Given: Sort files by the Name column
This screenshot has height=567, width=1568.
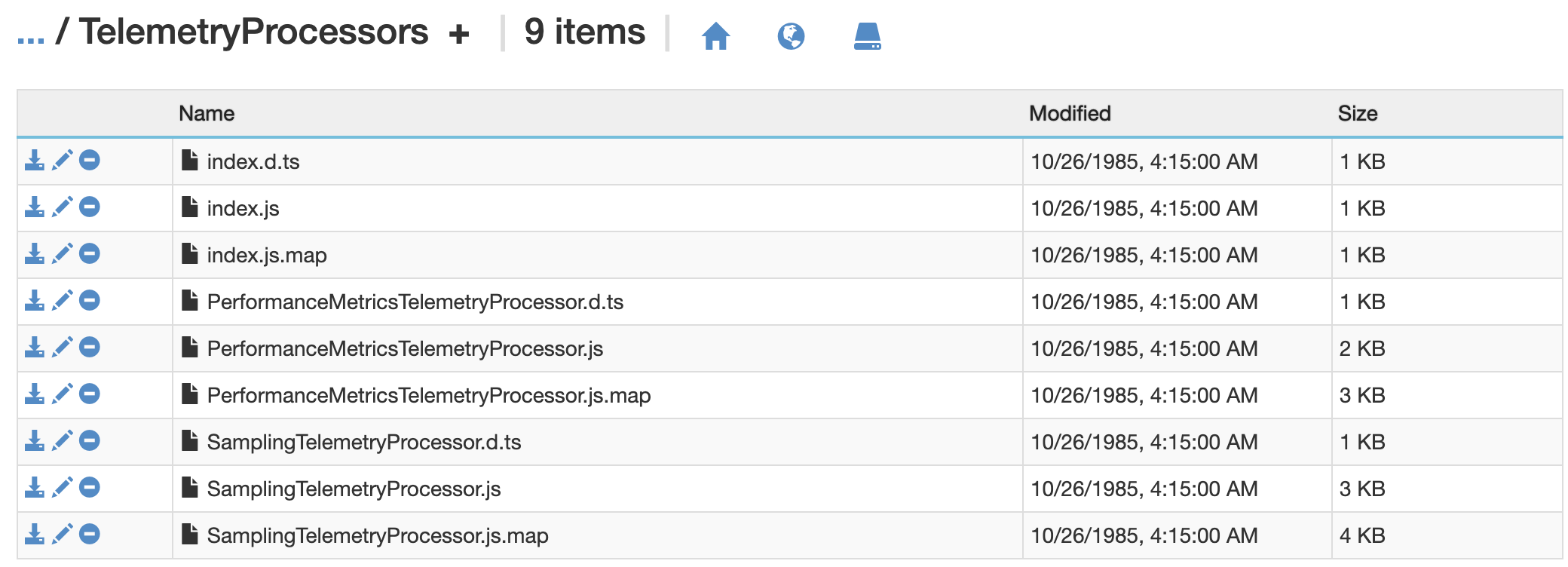Looking at the screenshot, I should pyautogui.click(x=206, y=113).
